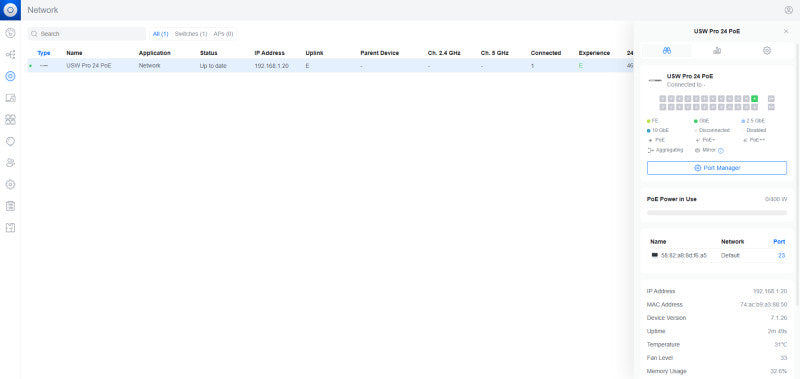Open the UniFi Devices page in sidebar

click(x=10, y=77)
